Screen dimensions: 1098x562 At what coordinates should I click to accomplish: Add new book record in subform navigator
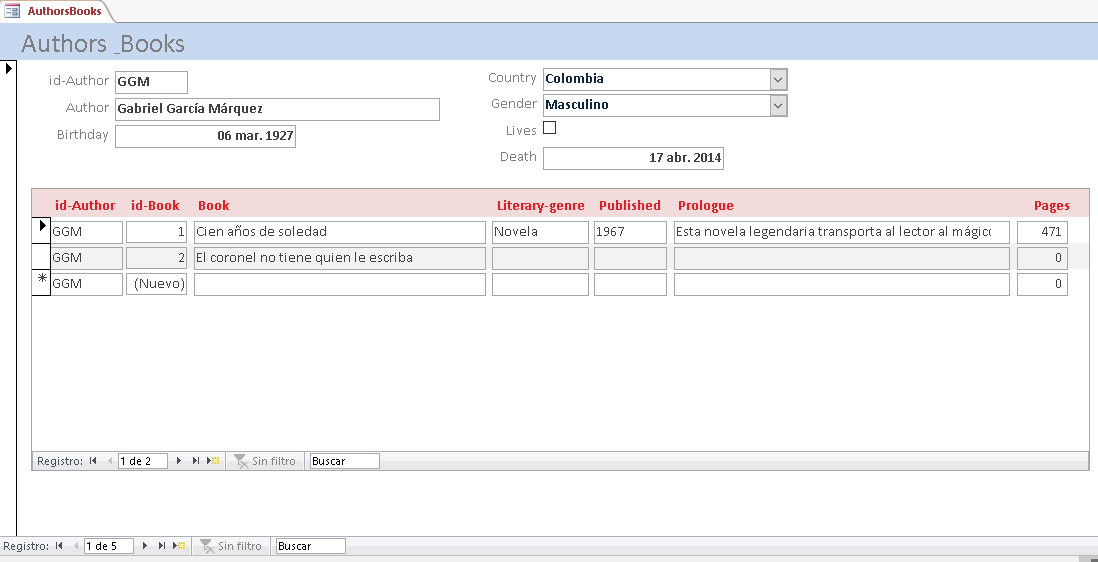[x=213, y=461]
